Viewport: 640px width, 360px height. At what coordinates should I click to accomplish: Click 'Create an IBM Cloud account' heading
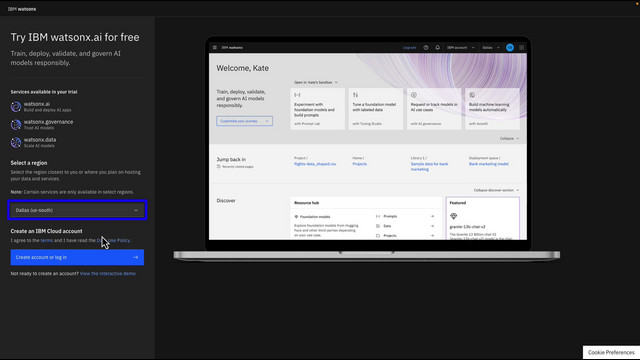(47, 231)
